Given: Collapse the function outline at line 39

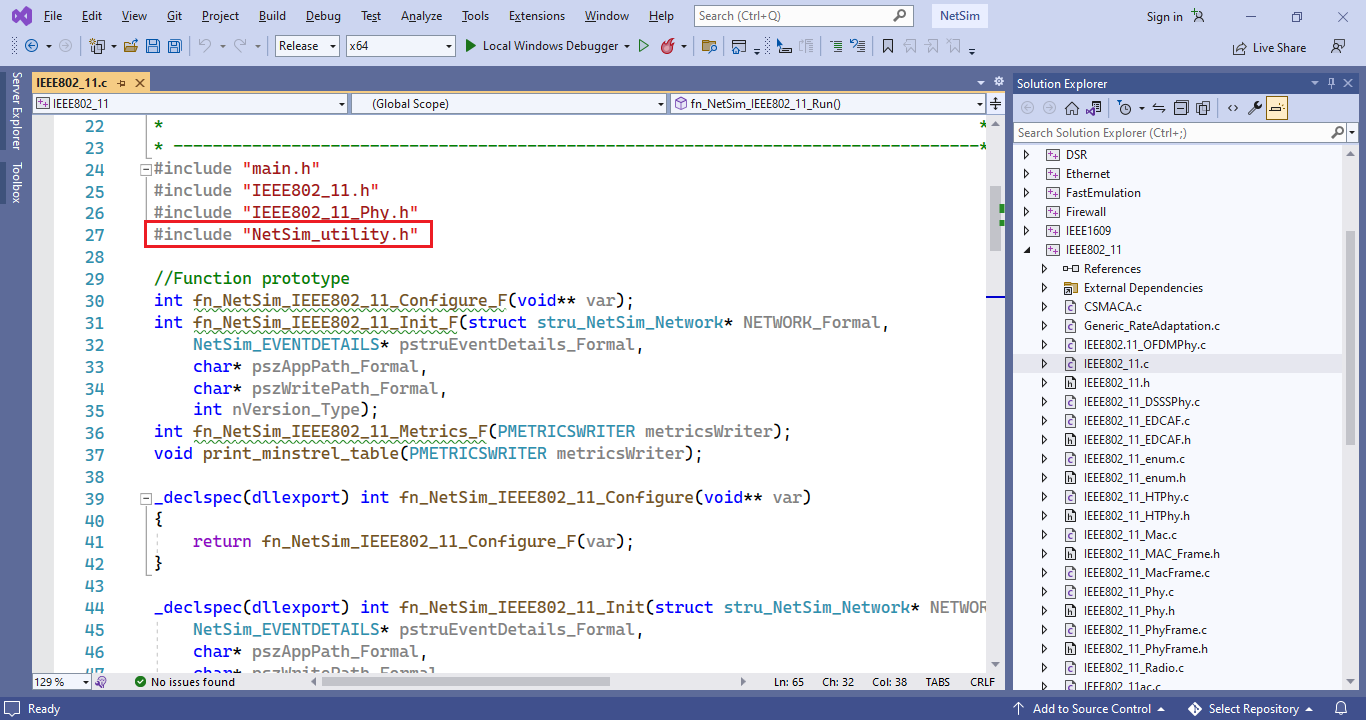Looking at the screenshot, I should pos(145,498).
